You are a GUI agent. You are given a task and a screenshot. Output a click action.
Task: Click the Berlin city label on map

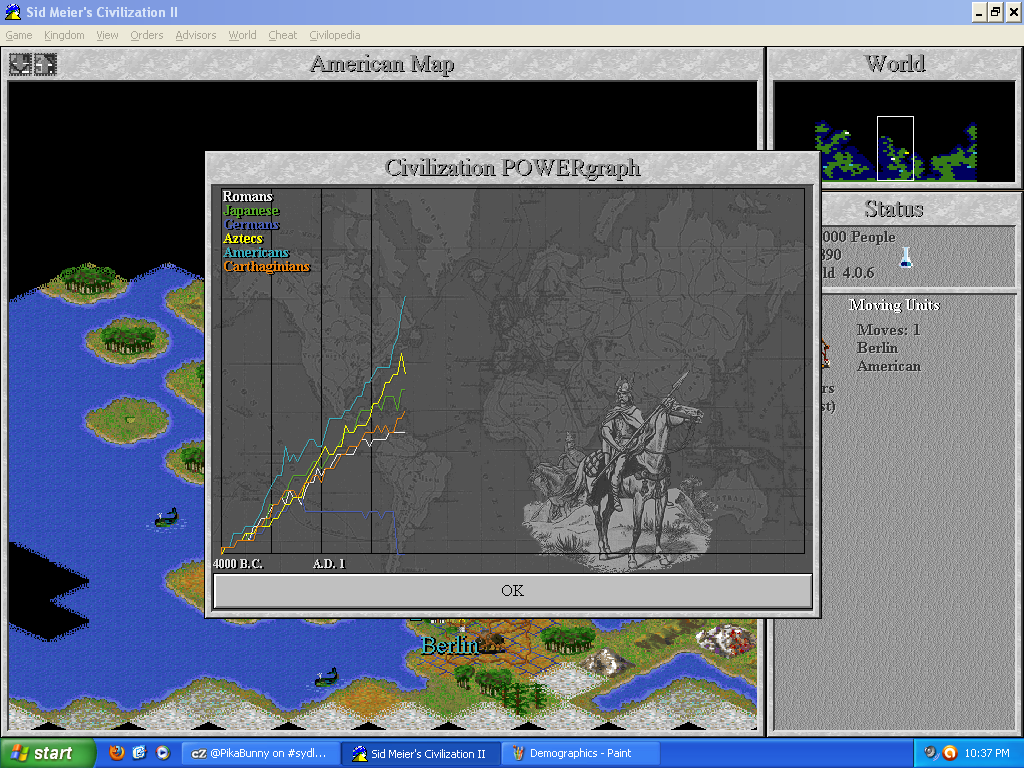tap(450, 646)
